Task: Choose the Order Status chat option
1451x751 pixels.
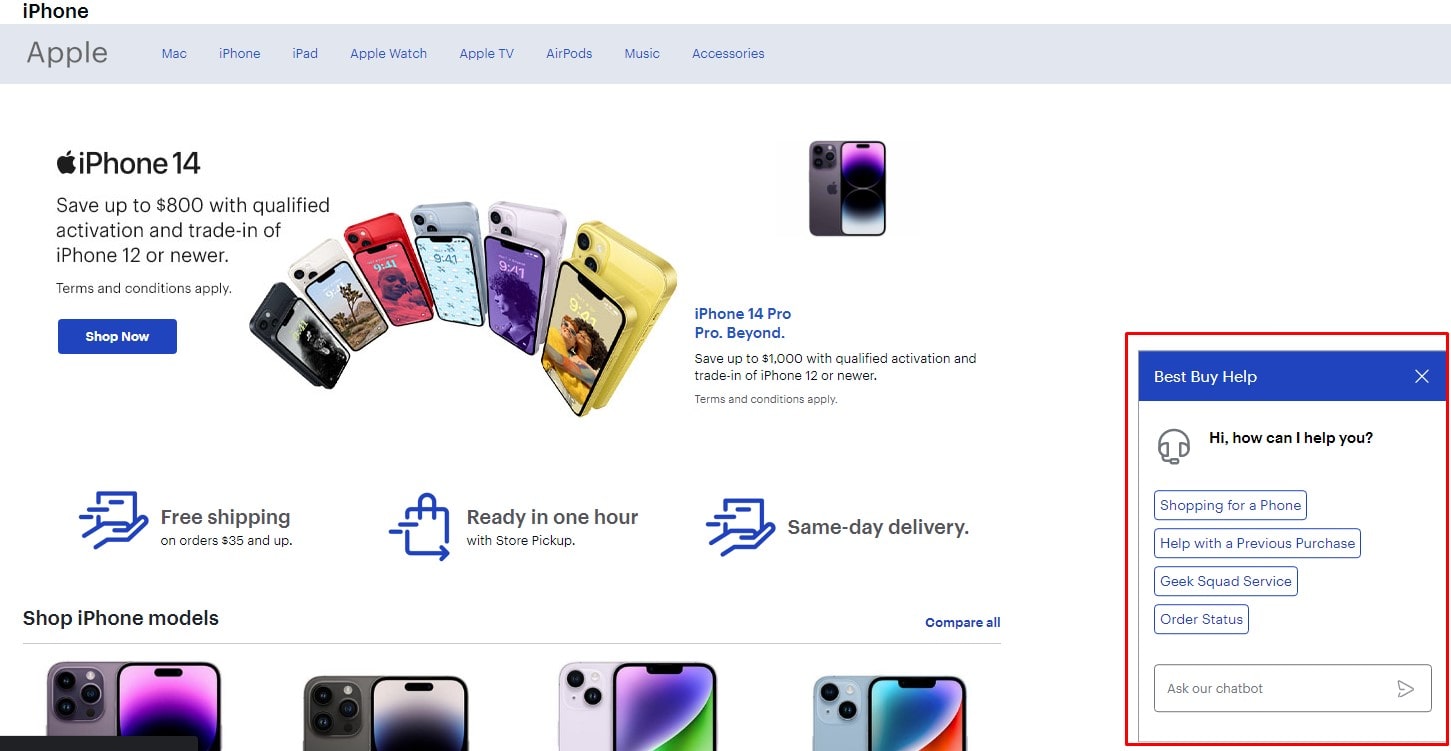Action: 1201,619
